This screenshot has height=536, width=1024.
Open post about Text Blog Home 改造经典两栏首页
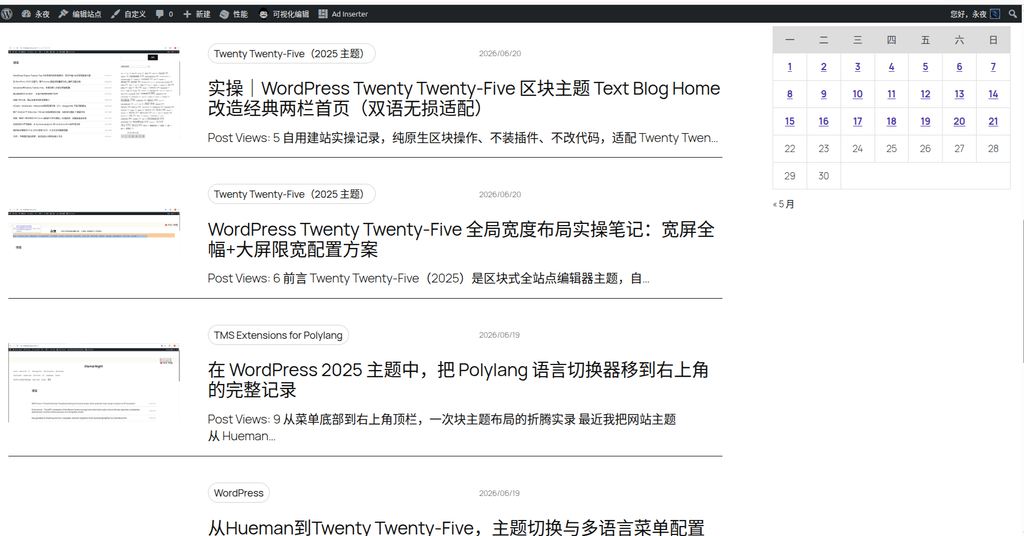[464, 98]
